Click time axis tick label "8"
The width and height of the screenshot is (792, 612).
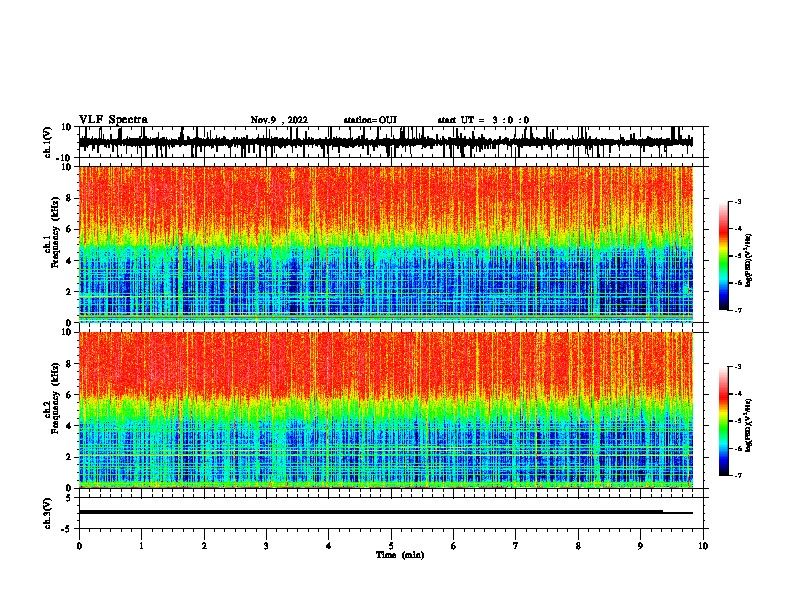point(578,546)
